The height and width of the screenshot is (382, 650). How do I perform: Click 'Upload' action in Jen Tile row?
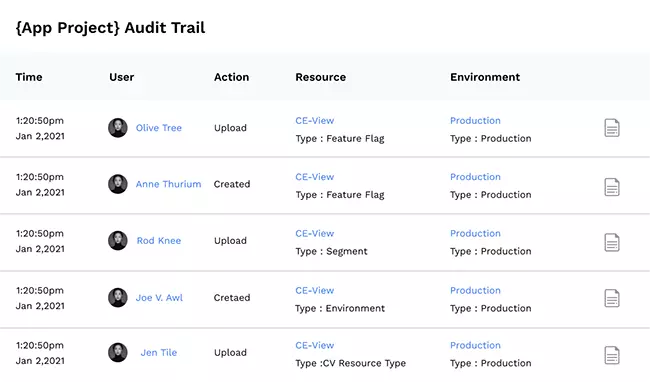tap(230, 353)
